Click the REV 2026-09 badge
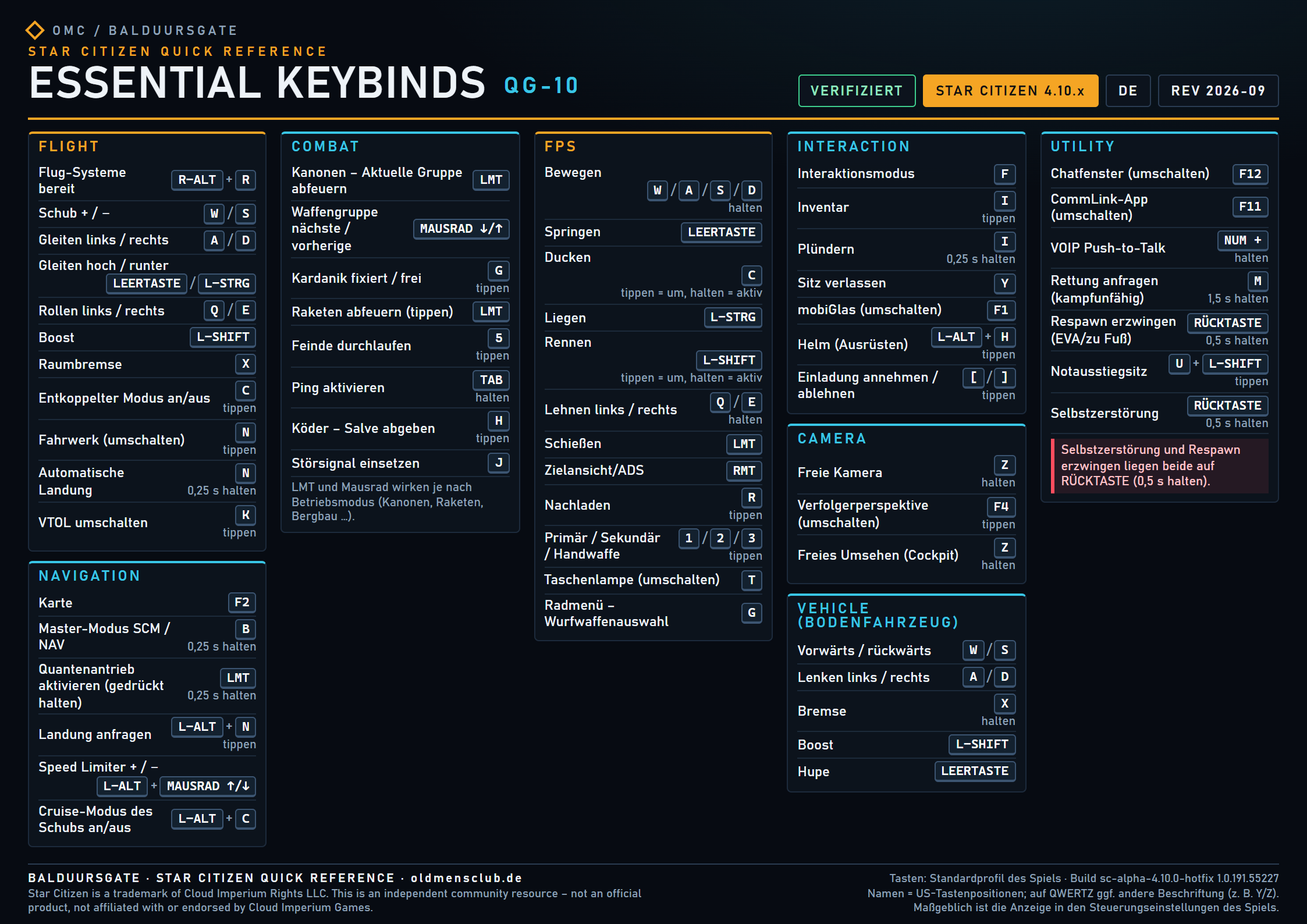Viewport: 1307px width, 924px height. click(x=1218, y=91)
